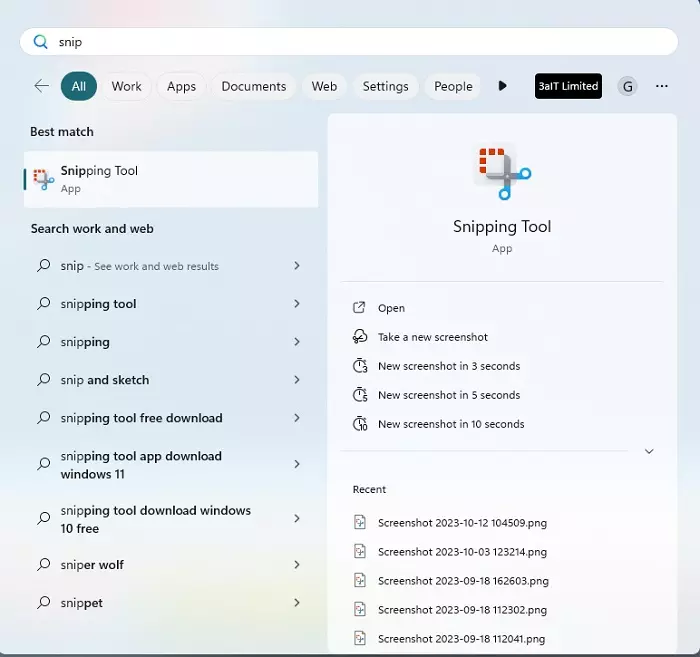Image resolution: width=700 pixels, height=657 pixels.
Task: Select the Work filter tab
Action: point(126,86)
